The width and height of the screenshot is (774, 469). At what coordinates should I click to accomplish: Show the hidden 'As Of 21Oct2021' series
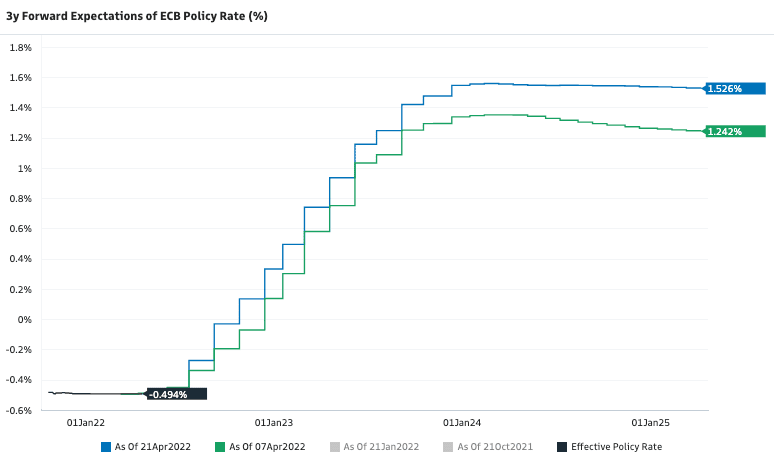pos(495,447)
